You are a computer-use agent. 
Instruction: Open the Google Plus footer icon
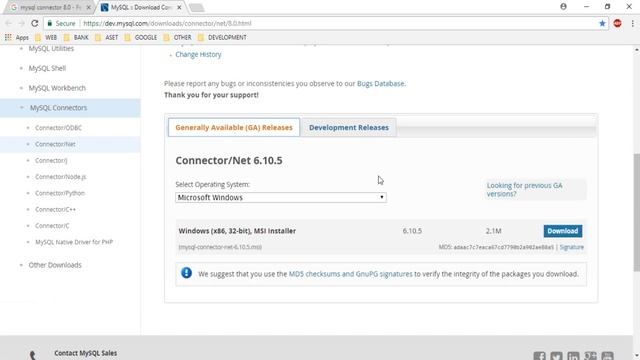[590, 356]
